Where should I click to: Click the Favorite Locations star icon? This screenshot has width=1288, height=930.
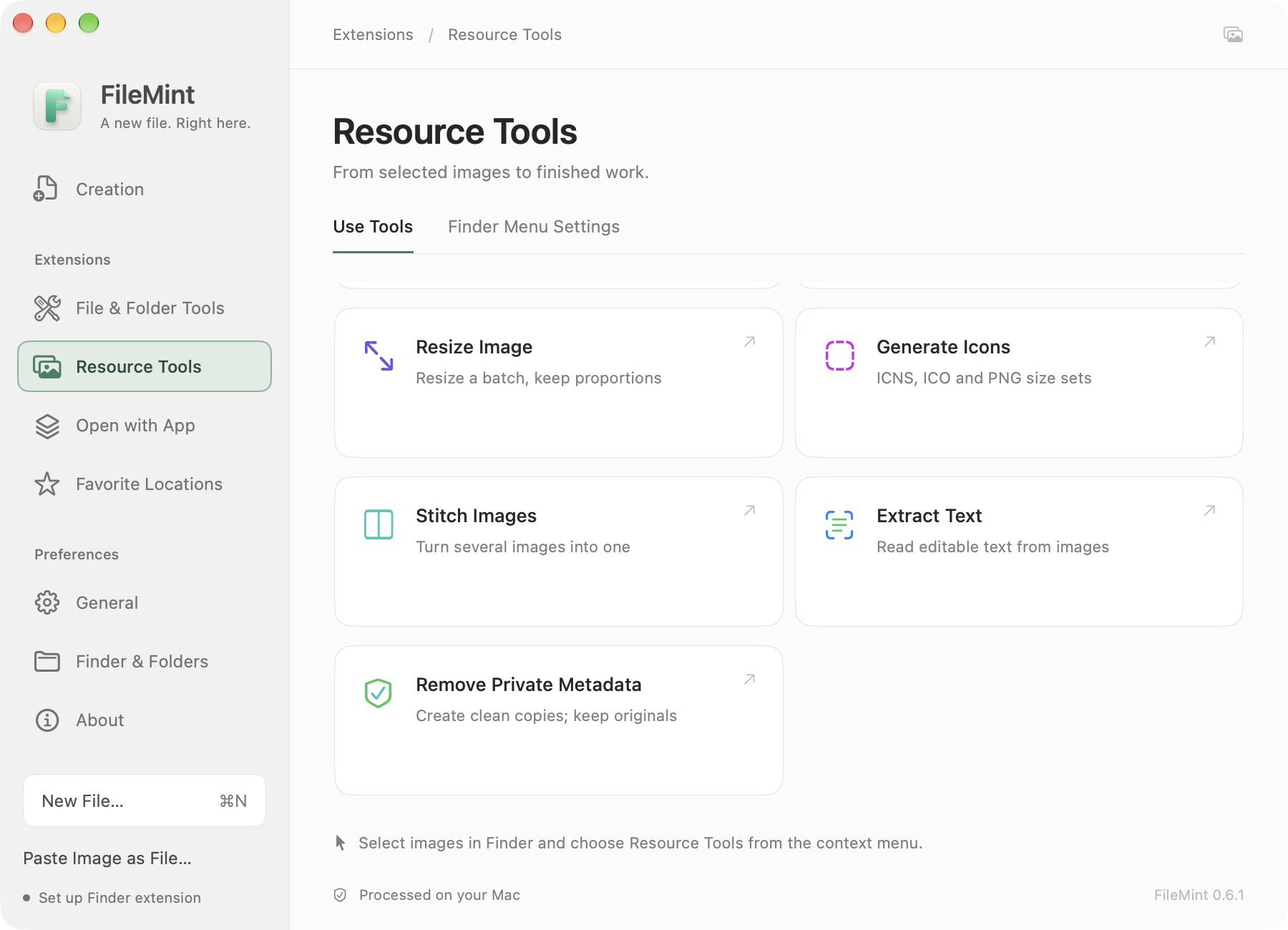pos(47,484)
